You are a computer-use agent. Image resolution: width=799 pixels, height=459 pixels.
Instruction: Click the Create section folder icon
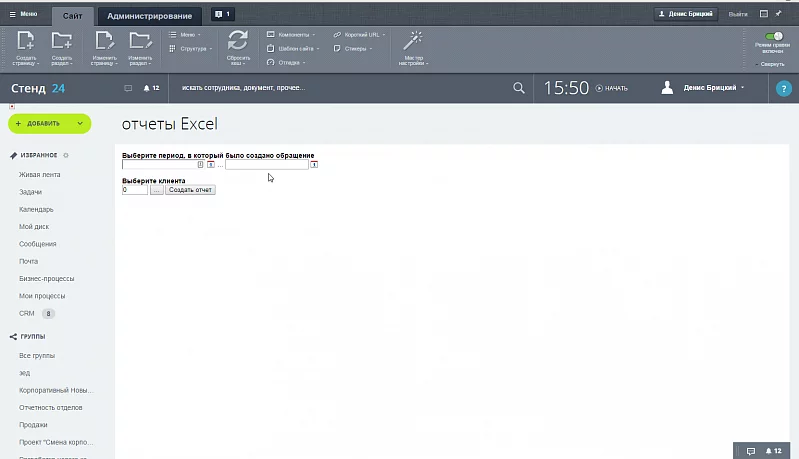point(62,41)
